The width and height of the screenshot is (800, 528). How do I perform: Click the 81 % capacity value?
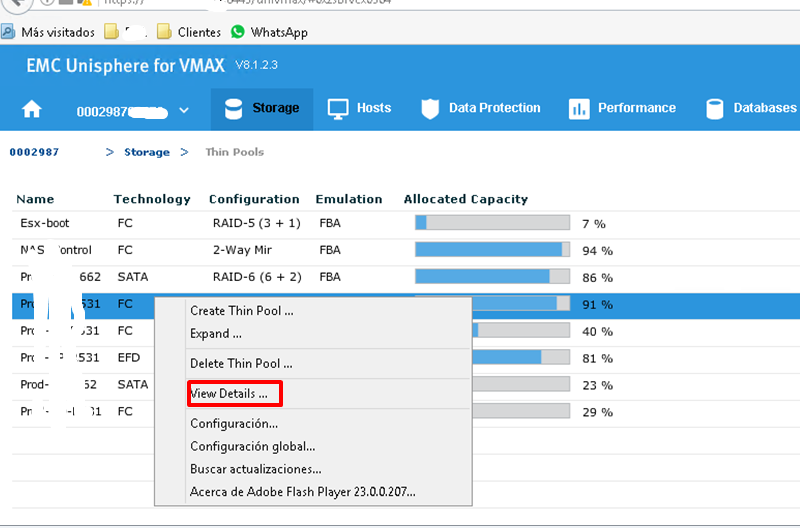tap(597, 359)
